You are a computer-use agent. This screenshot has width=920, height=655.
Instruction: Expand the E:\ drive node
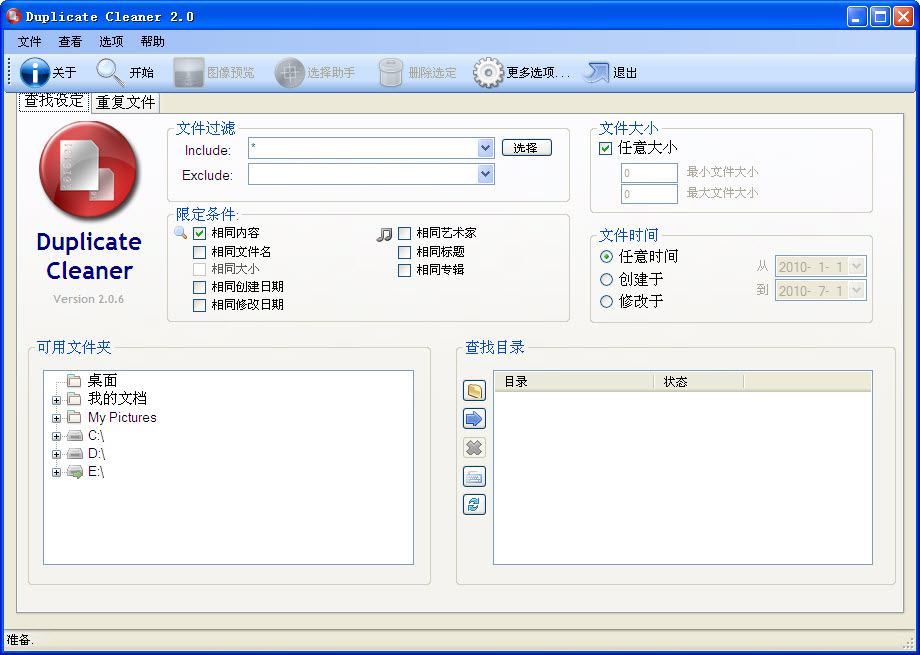tap(56, 472)
